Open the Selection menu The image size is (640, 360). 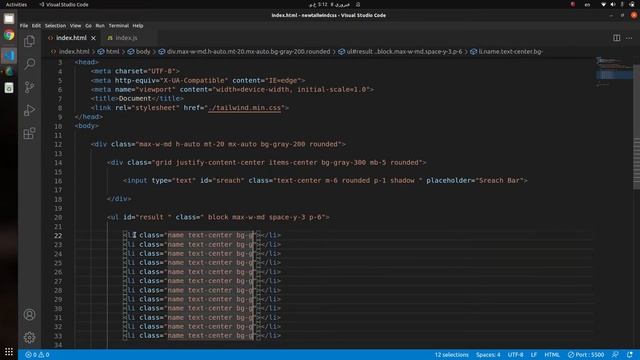point(55,26)
